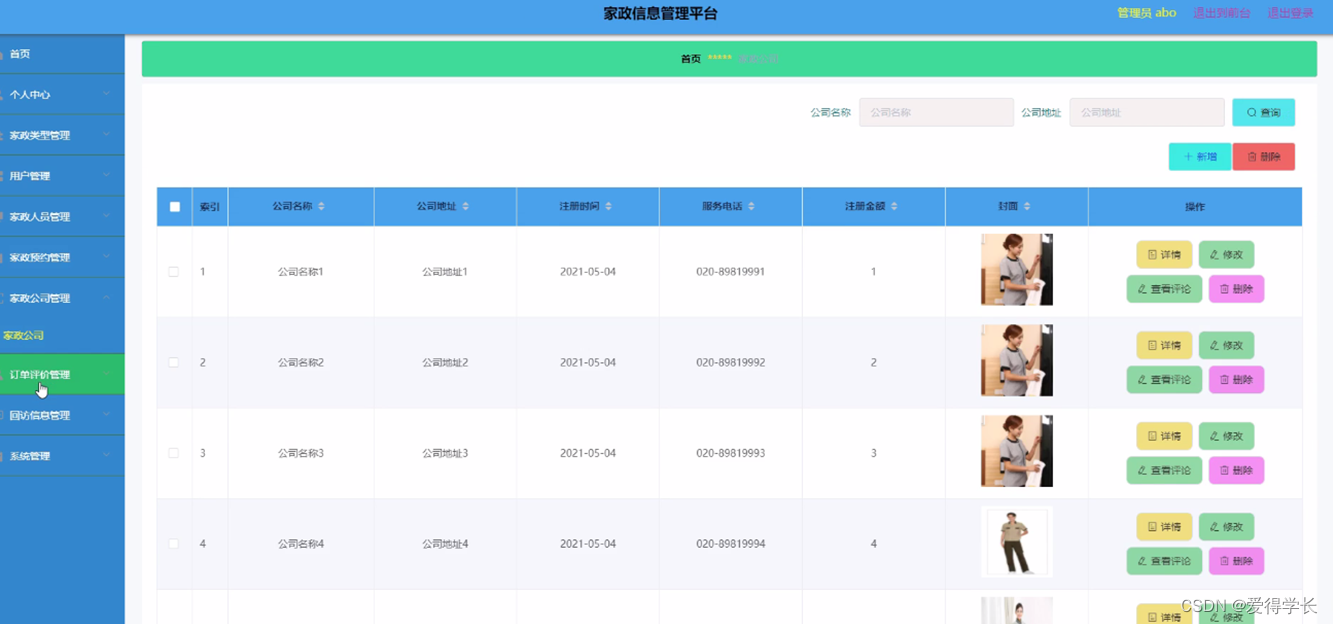The image size is (1333, 624).
Task: Click 修改 for 公司名称2 row
Action: coord(1226,345)
